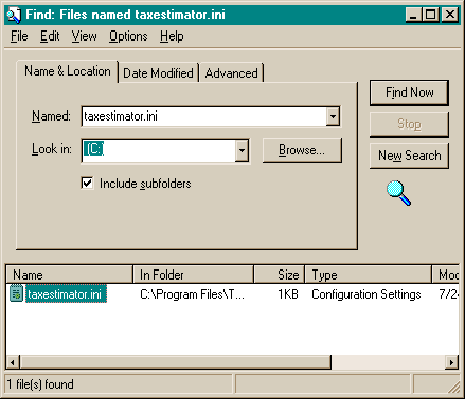Sort results by the In Folder column
Viewport: 465px width, 399px height.
pyautogui.click(x=193, y=275)
